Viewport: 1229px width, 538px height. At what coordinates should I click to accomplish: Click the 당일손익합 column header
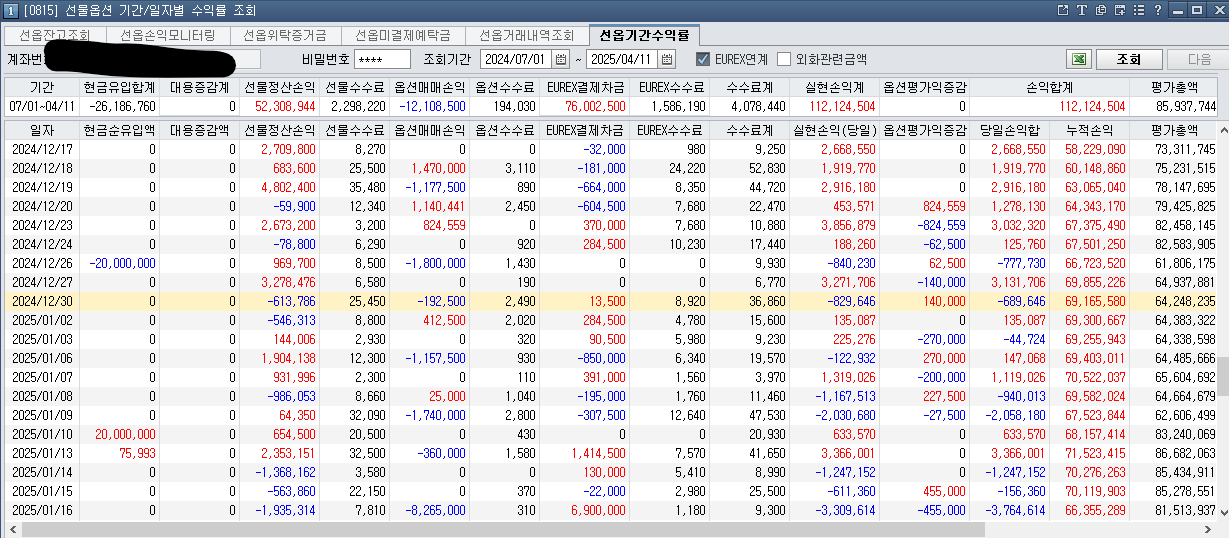click(x=1009, y=130)
